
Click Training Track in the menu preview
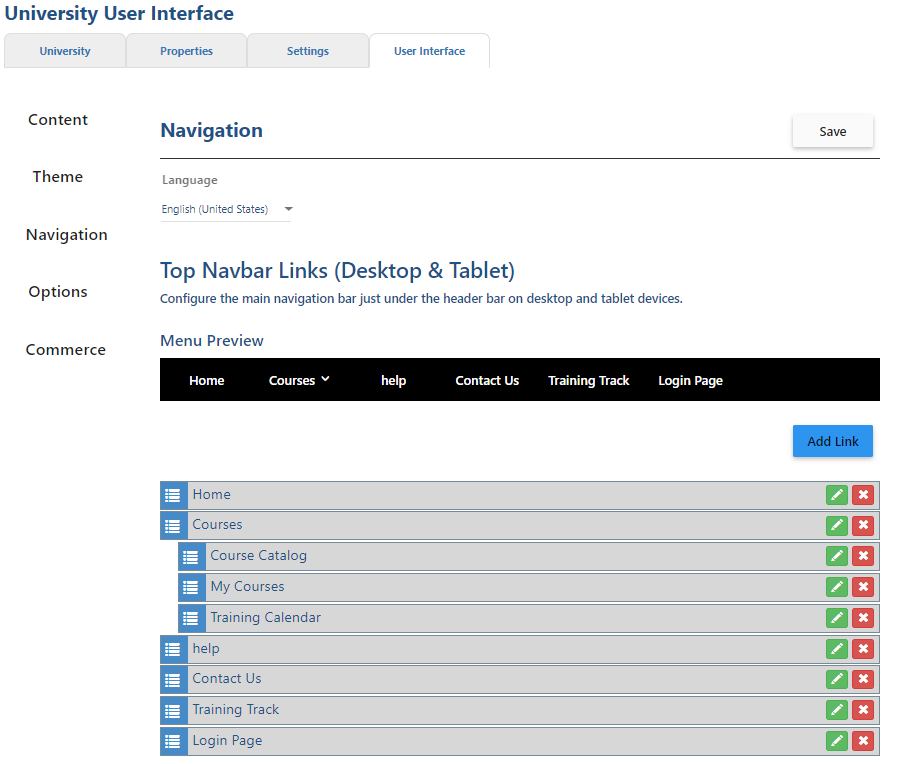click(x=589, y=380)
